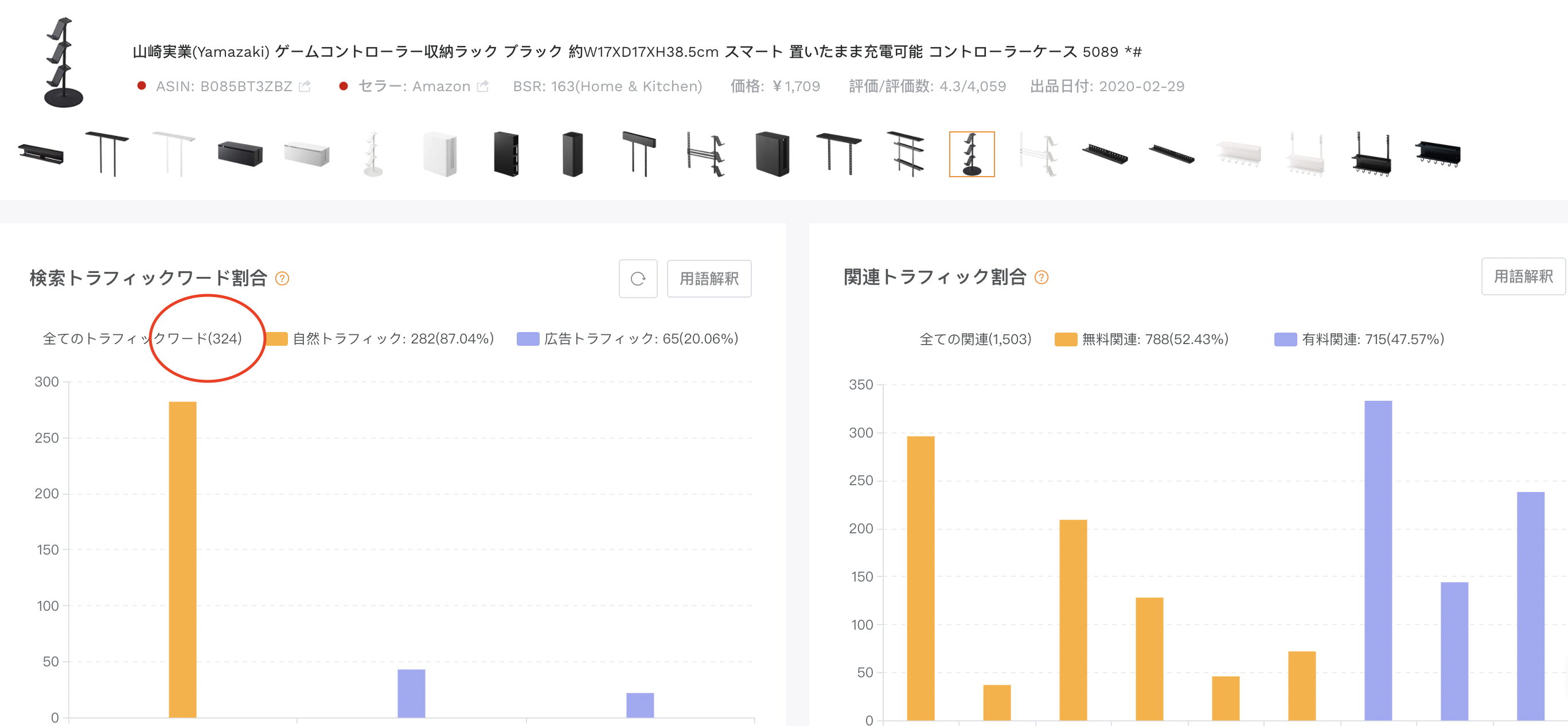The height and width of the screenshot is (726, 1568).
Task: Click the orange swatch beside 自然トラフィック
Action: (276, 339)
